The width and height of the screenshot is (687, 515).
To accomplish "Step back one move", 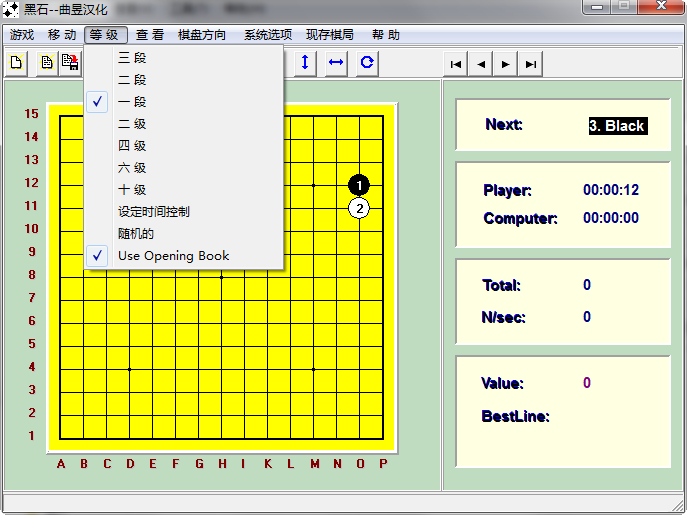I will click(481, 64).
